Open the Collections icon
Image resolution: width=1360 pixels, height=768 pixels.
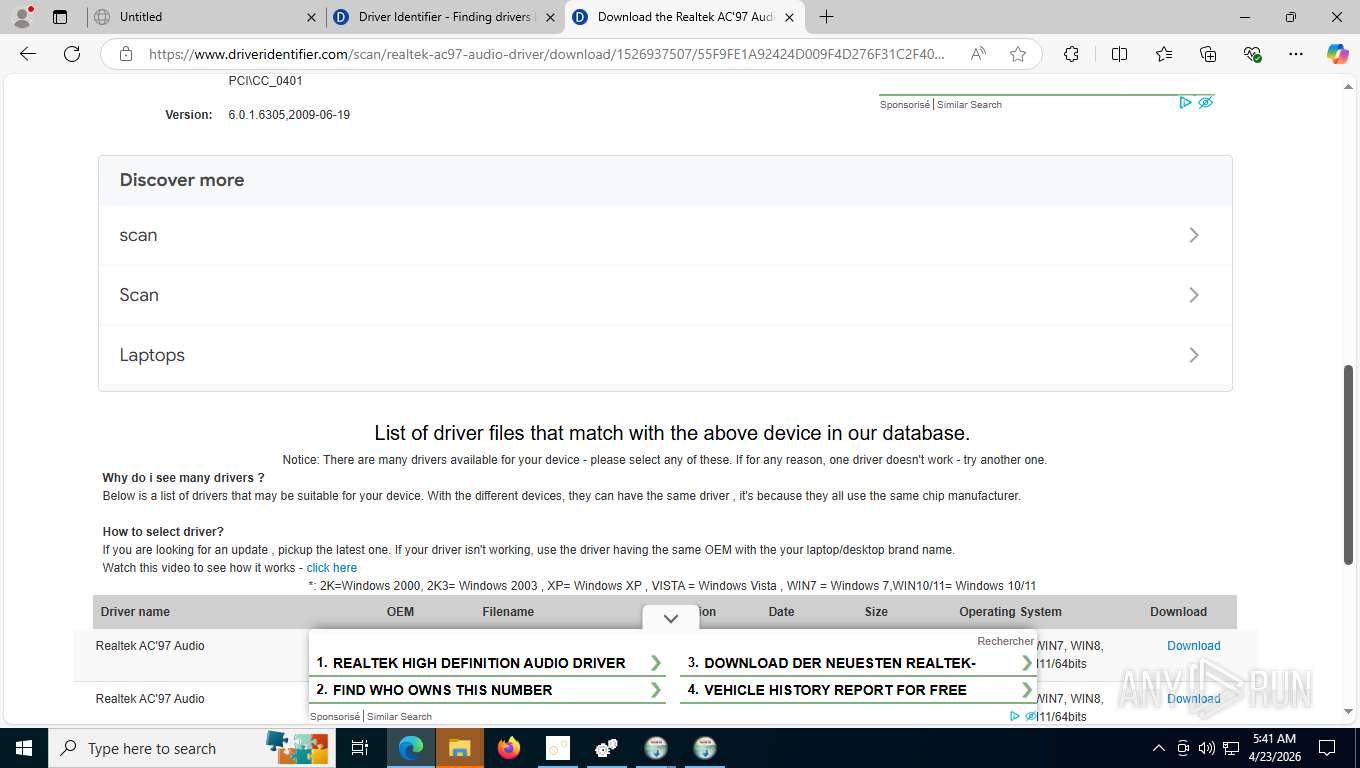1208,54
